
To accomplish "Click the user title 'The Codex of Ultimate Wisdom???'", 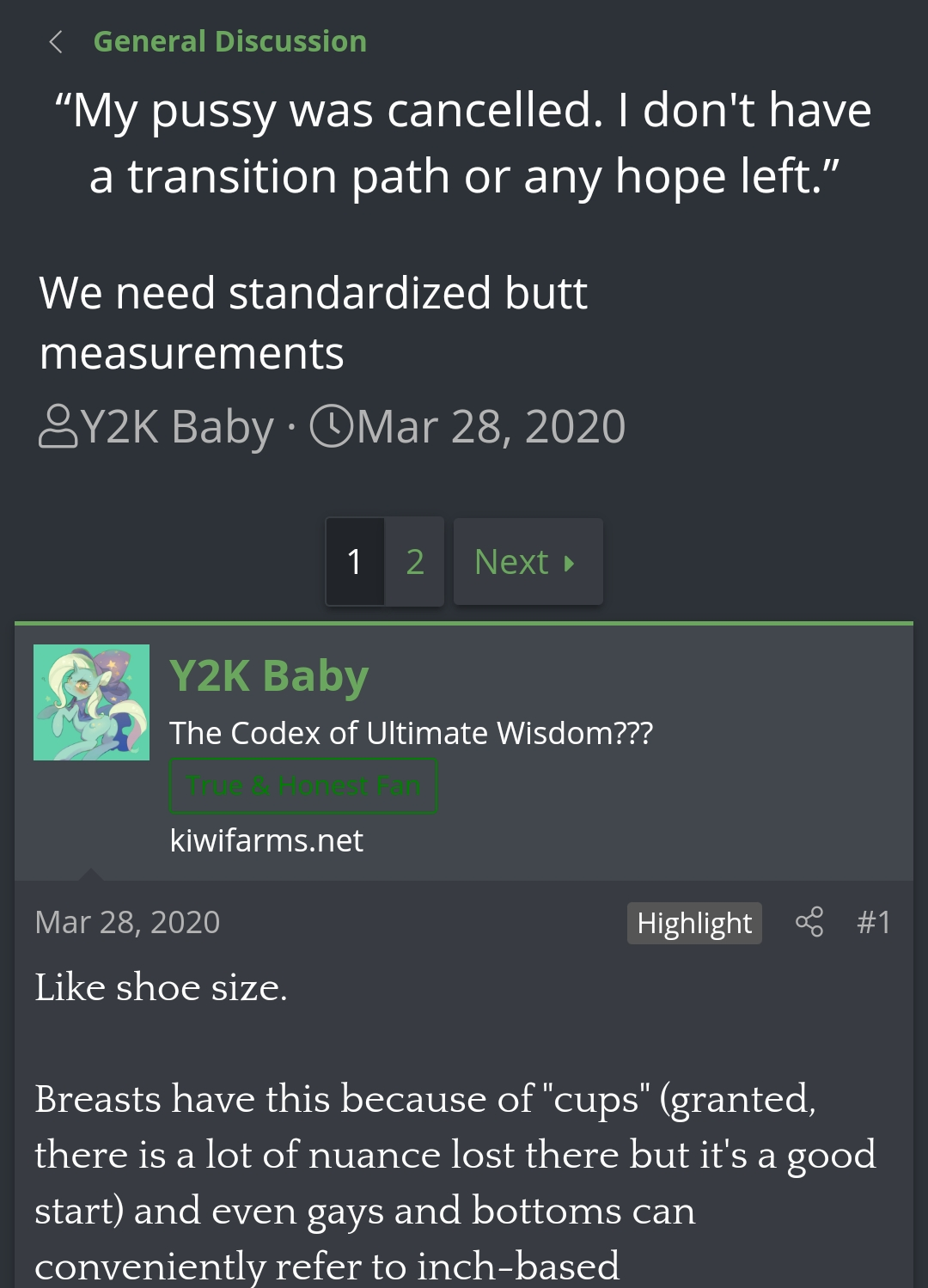I will [x=411, y=733].
